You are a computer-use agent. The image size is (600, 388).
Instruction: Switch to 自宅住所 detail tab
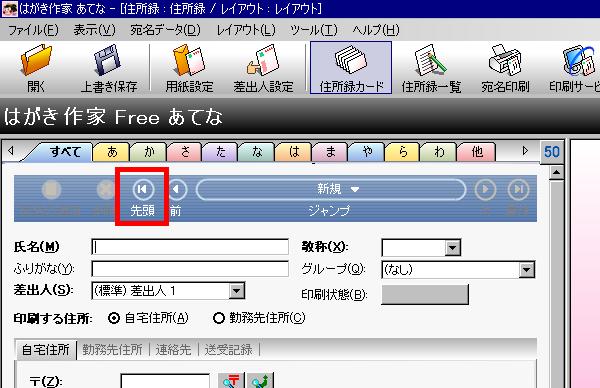click(x=46, y=349)
